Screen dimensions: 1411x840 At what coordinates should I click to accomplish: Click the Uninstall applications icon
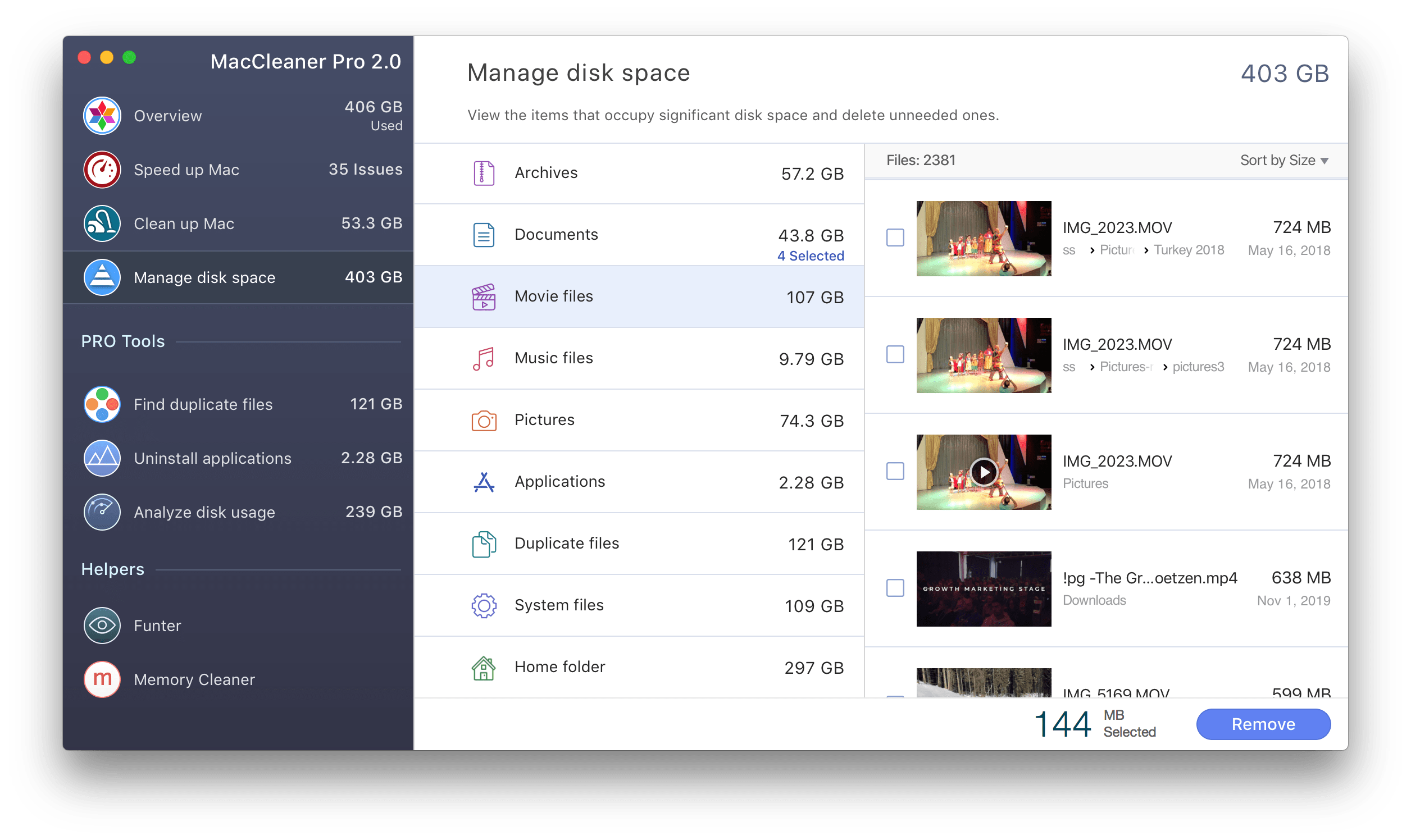(102, 458)
